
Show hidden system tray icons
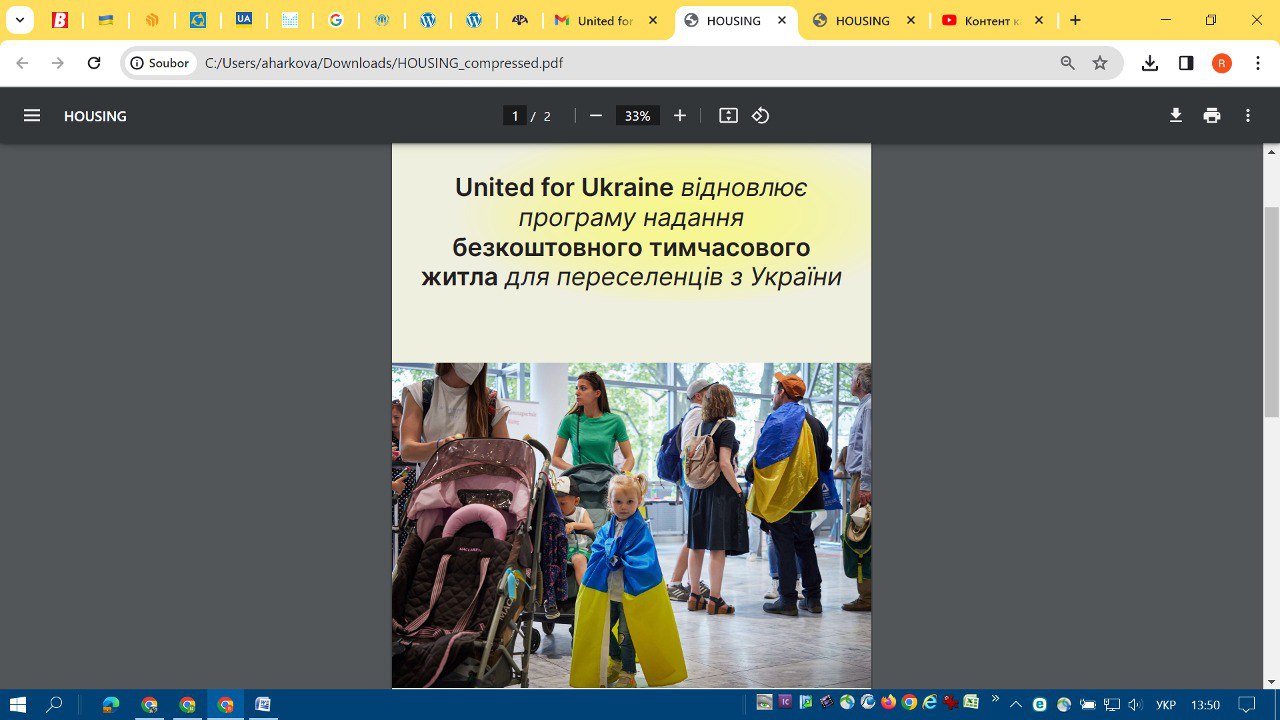click(x=1016, y=704)
